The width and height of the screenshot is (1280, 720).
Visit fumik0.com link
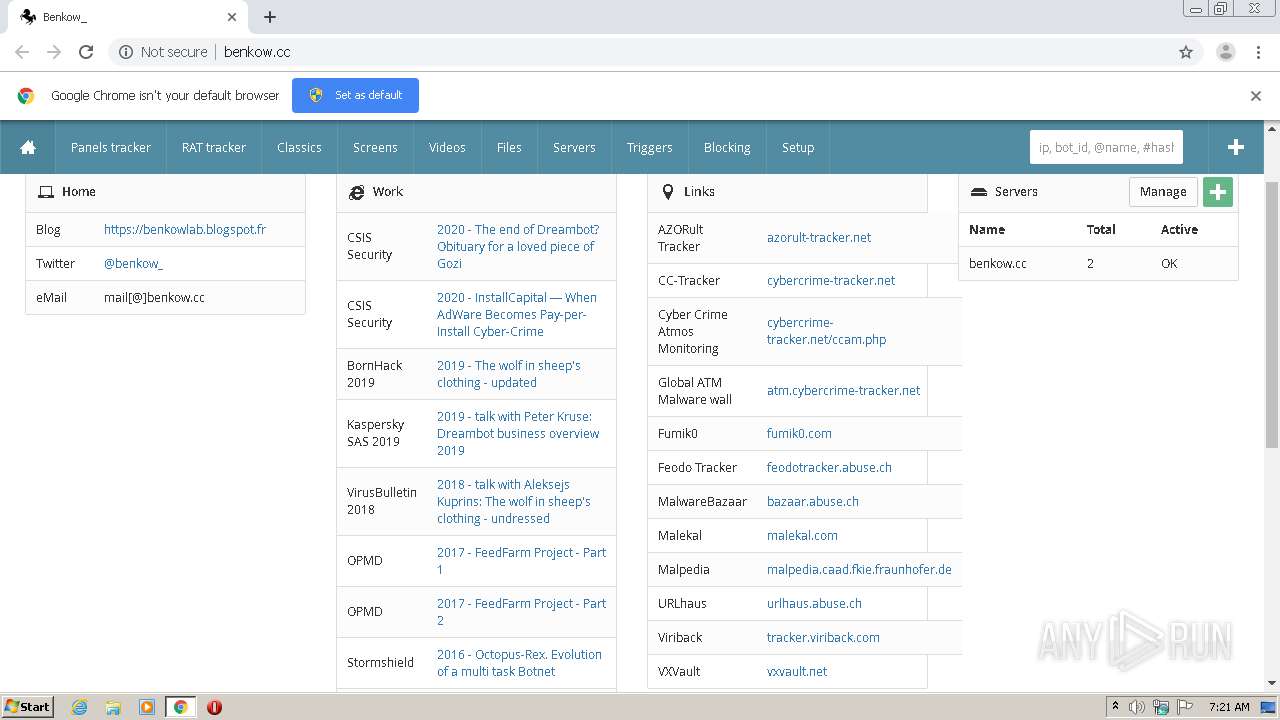click(x=799, y=433)
